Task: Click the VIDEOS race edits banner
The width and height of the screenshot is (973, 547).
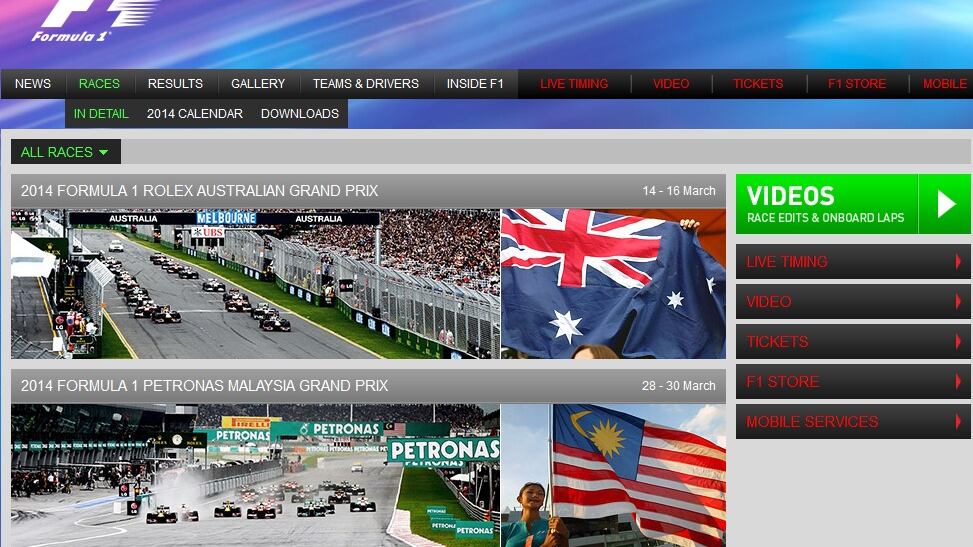Action: pyautogui.click(x=853, y=204)
